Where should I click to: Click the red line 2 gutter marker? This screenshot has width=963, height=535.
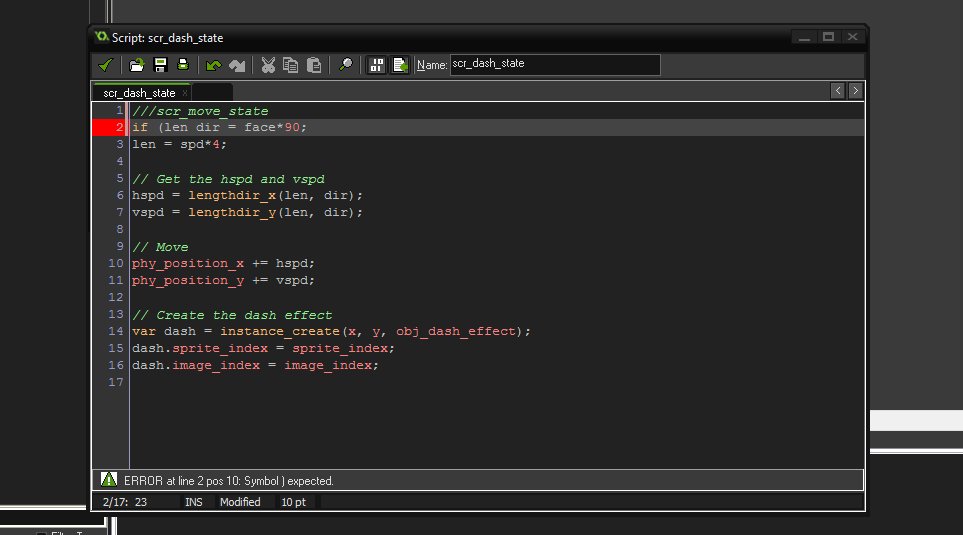coord(109,127)
